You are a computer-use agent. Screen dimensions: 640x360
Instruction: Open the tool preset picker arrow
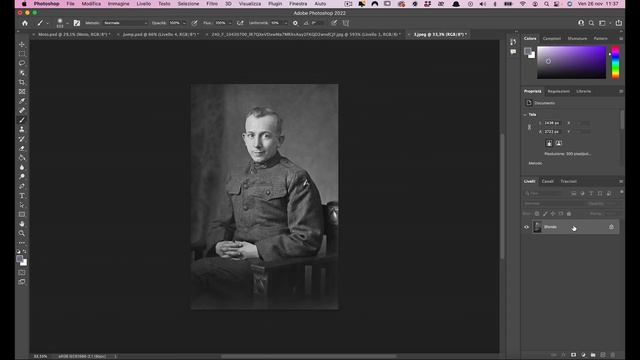click(47, 23)
